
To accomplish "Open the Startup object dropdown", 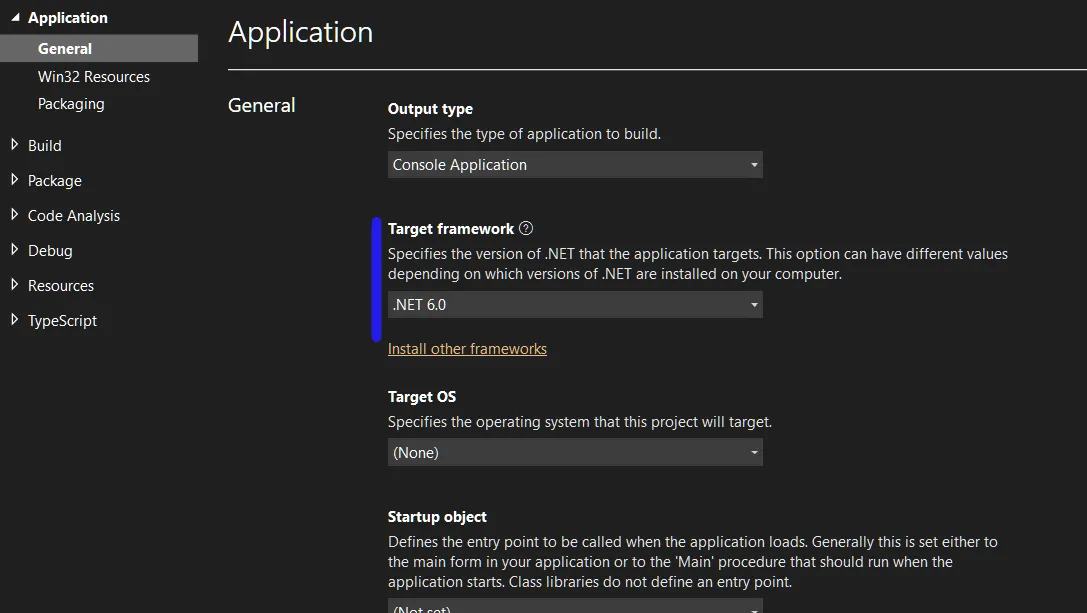I will pos(574,607).
